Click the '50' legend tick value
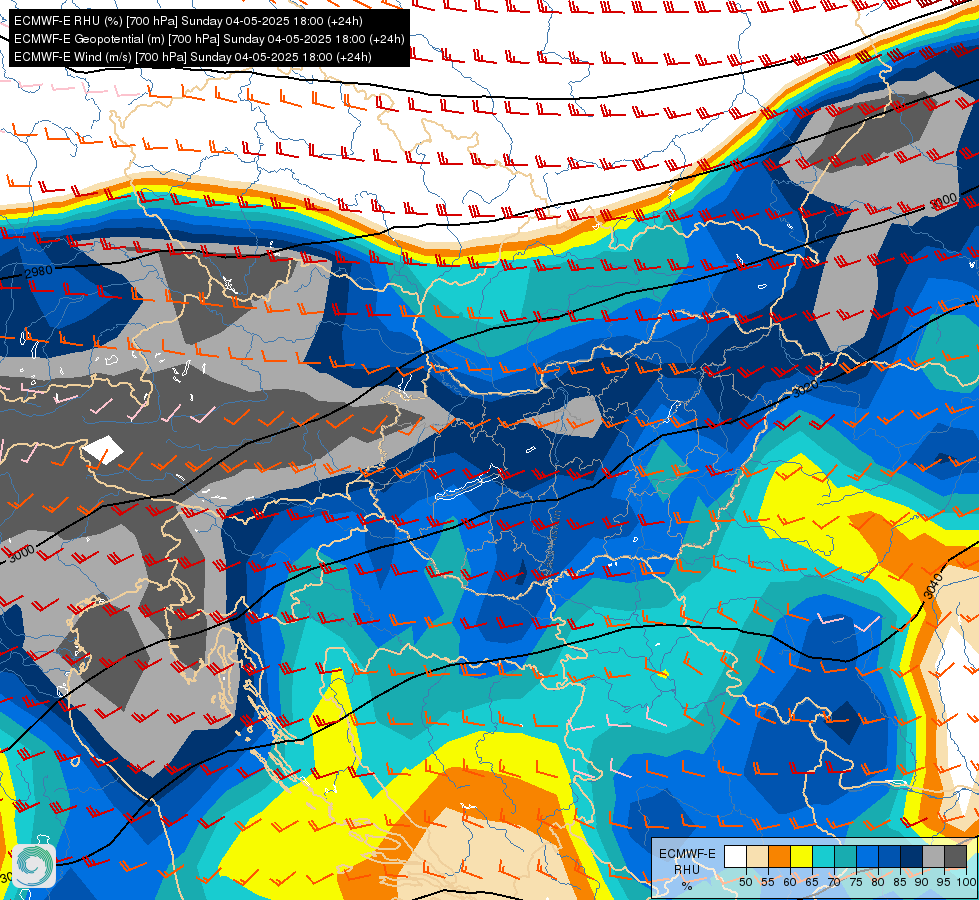 point(746,882)
